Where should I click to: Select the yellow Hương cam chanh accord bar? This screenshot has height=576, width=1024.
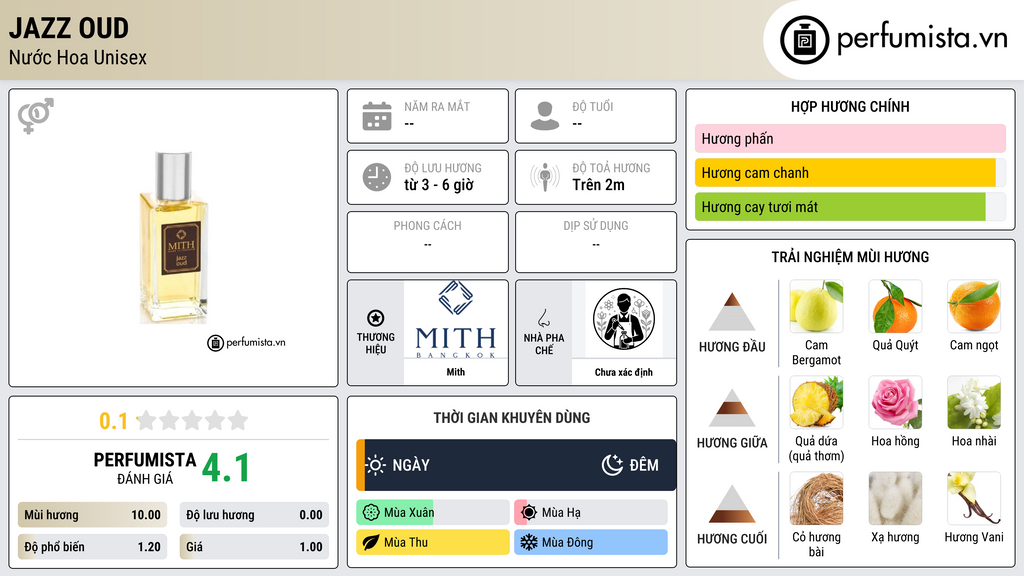coord(850,173)
